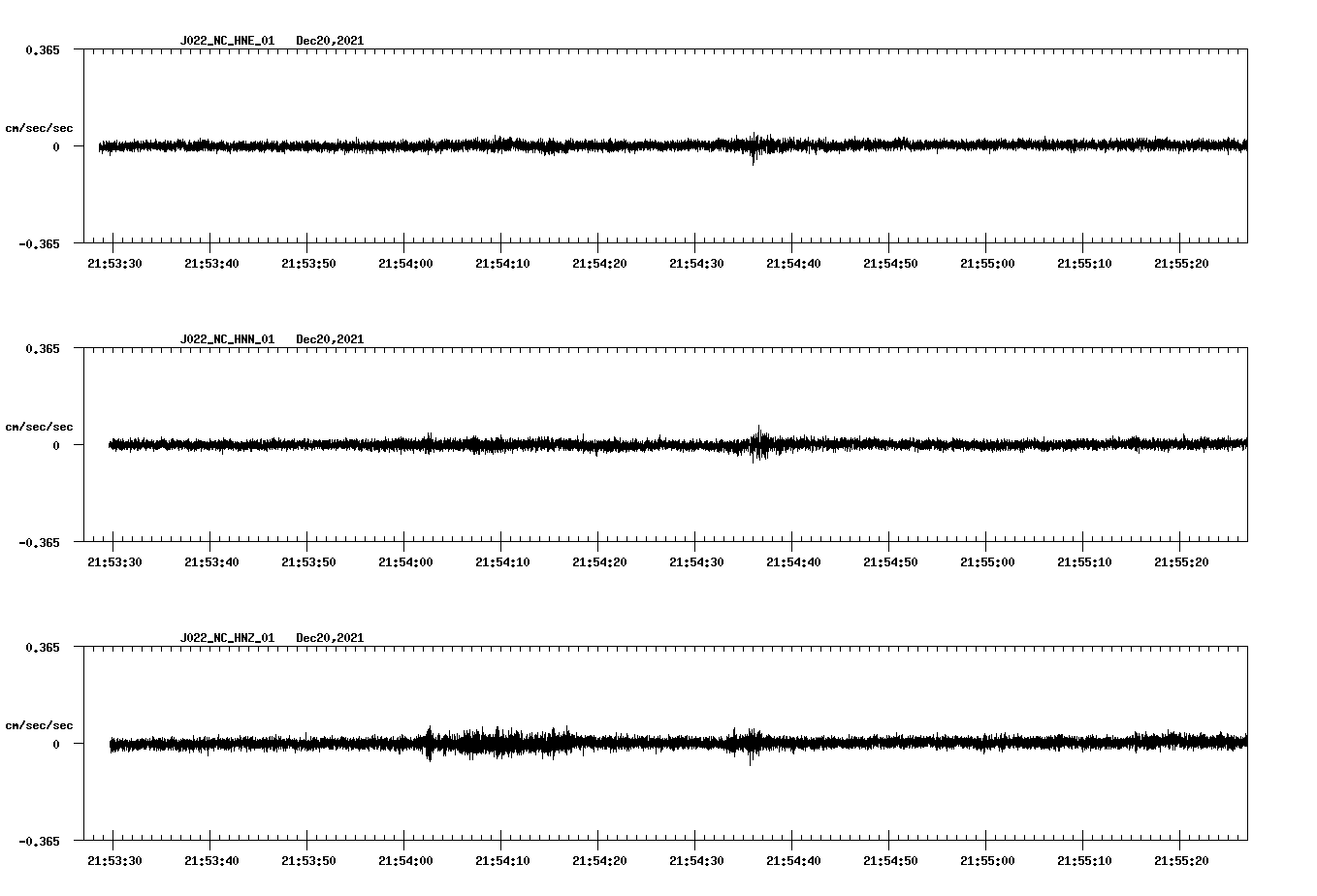This screenshot has width=1317, height=896.
Task: Click the cm/sec/sec unit label of HNE plot
Action: click(x=39, y=128)
